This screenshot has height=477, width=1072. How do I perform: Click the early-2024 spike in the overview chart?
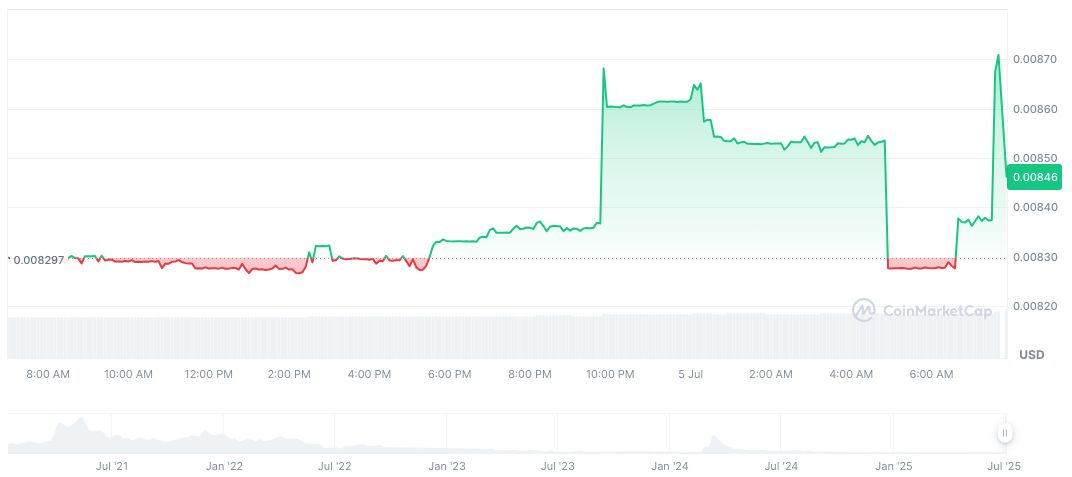coord(714,440)
